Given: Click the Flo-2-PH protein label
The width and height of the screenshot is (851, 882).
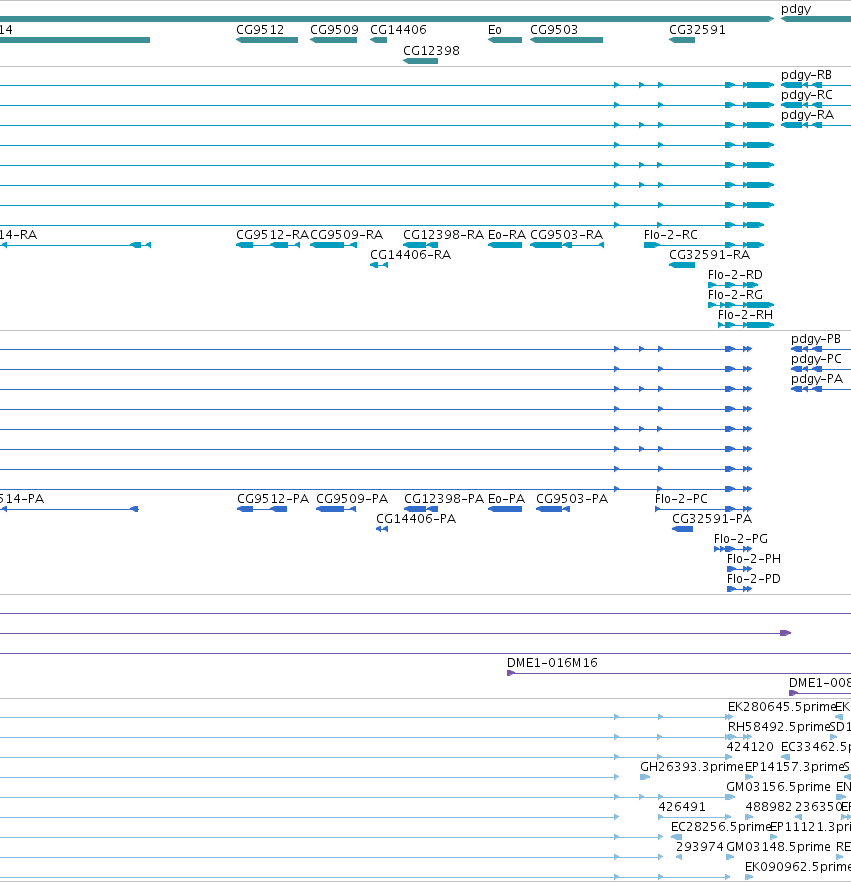Looking at the screenshot, I should click(x=754, y=559).
